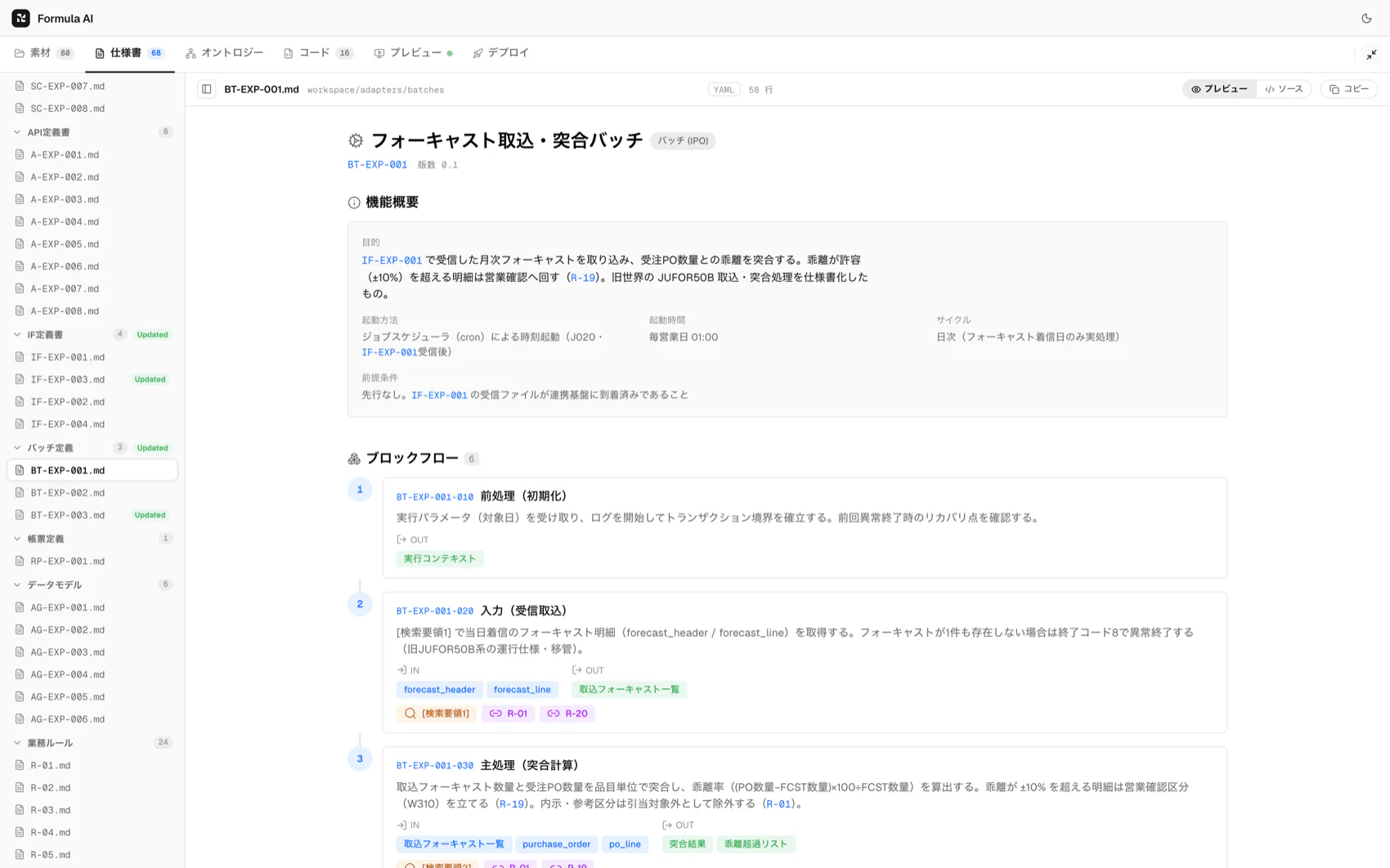Select IF-EXP-003.md in file tree
Screen dimensions: 1390x868
(92, 379)
